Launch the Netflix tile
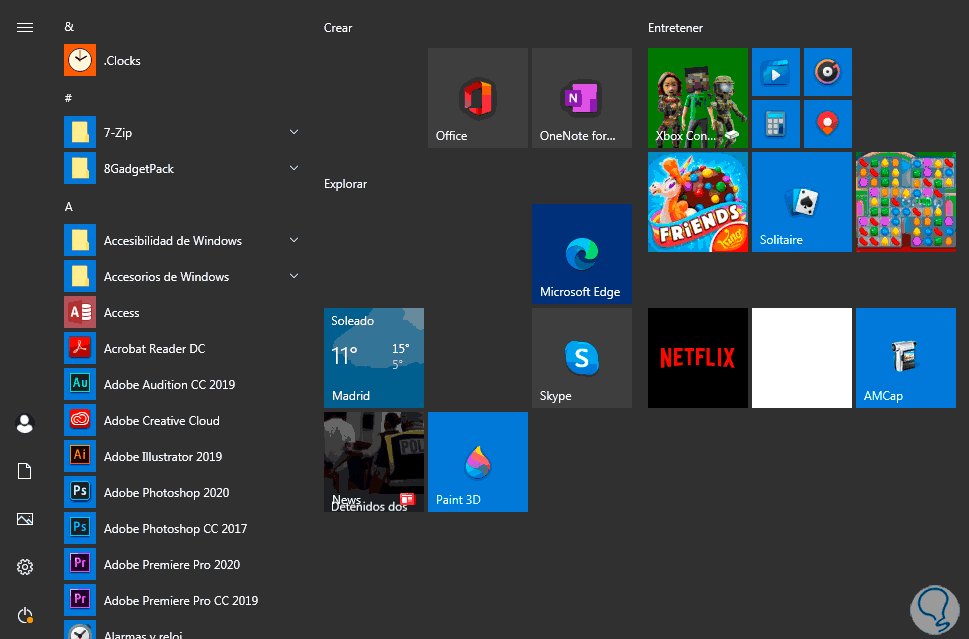Image resolution: width=969 pixels, height=639 pixels. tap(698, 358)
